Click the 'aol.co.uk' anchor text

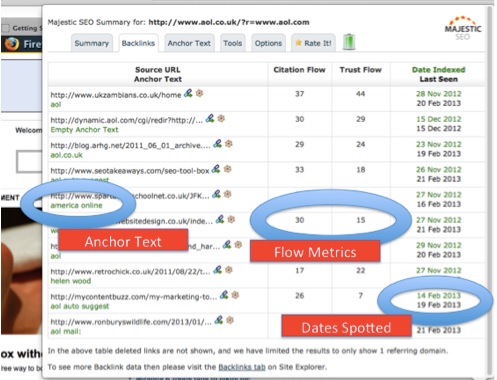pos(66,155)
